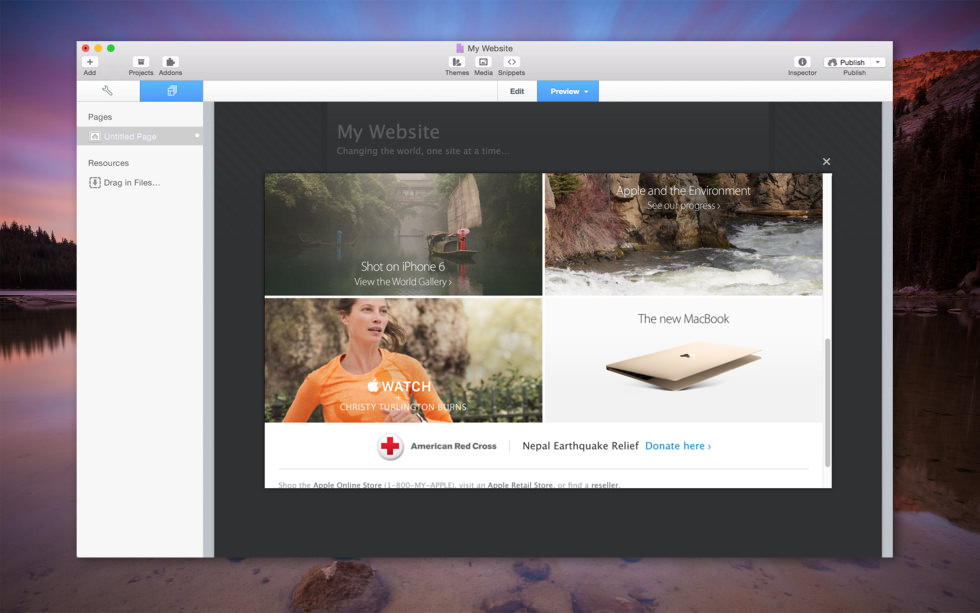Image resolution: width=980 pixels, height=613 pixels.
Task: Open Apple and the Environment tile
Action: point(683,234)
